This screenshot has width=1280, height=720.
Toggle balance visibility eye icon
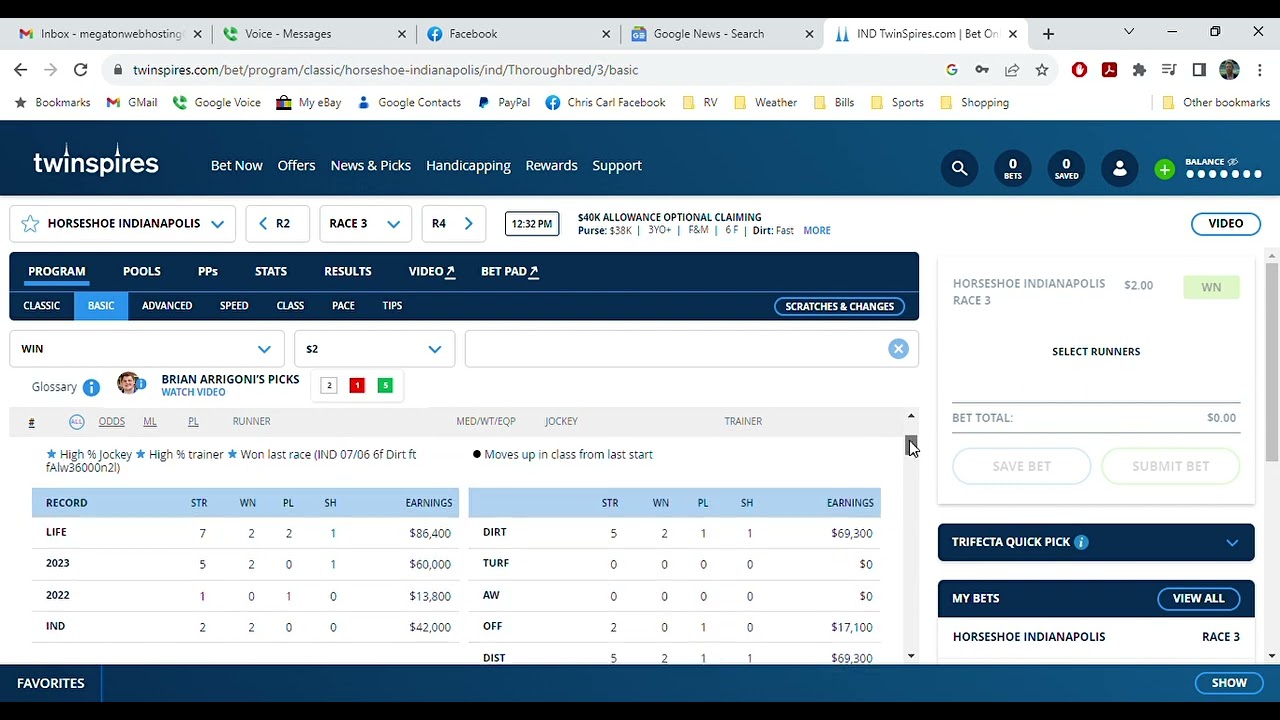click(1233, 161)
